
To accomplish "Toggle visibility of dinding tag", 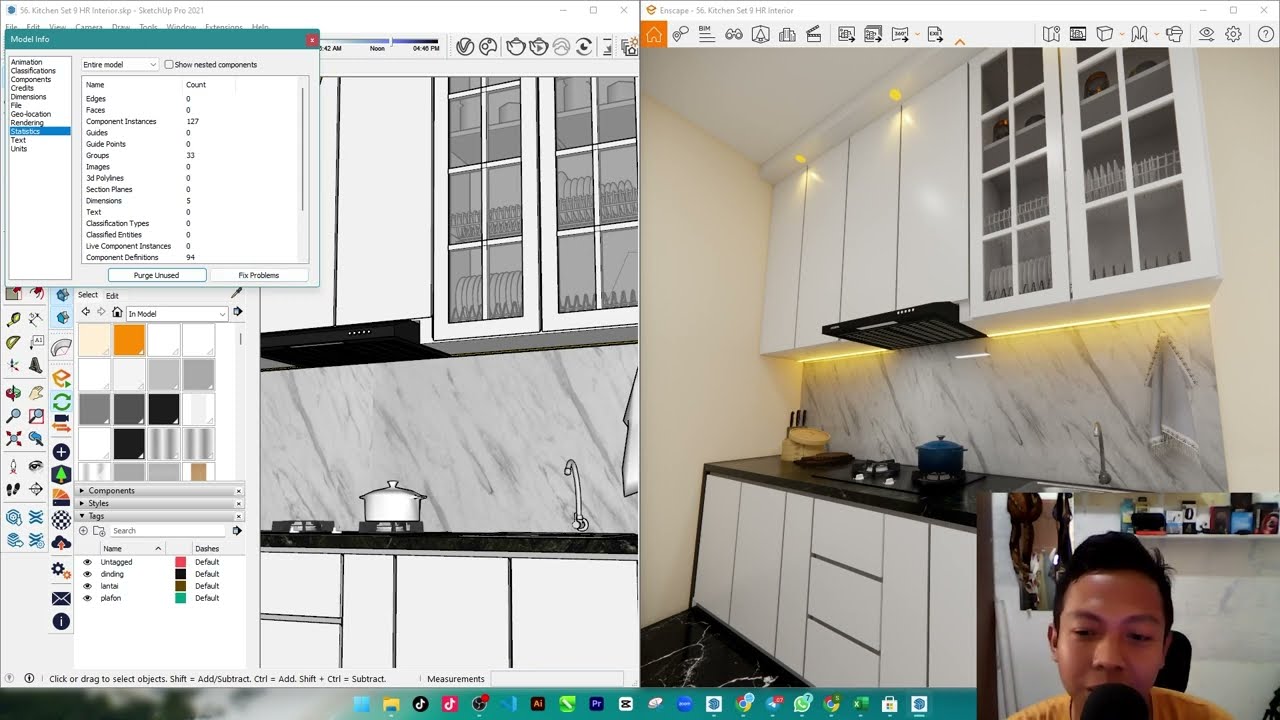I will (x=87, y=574).
